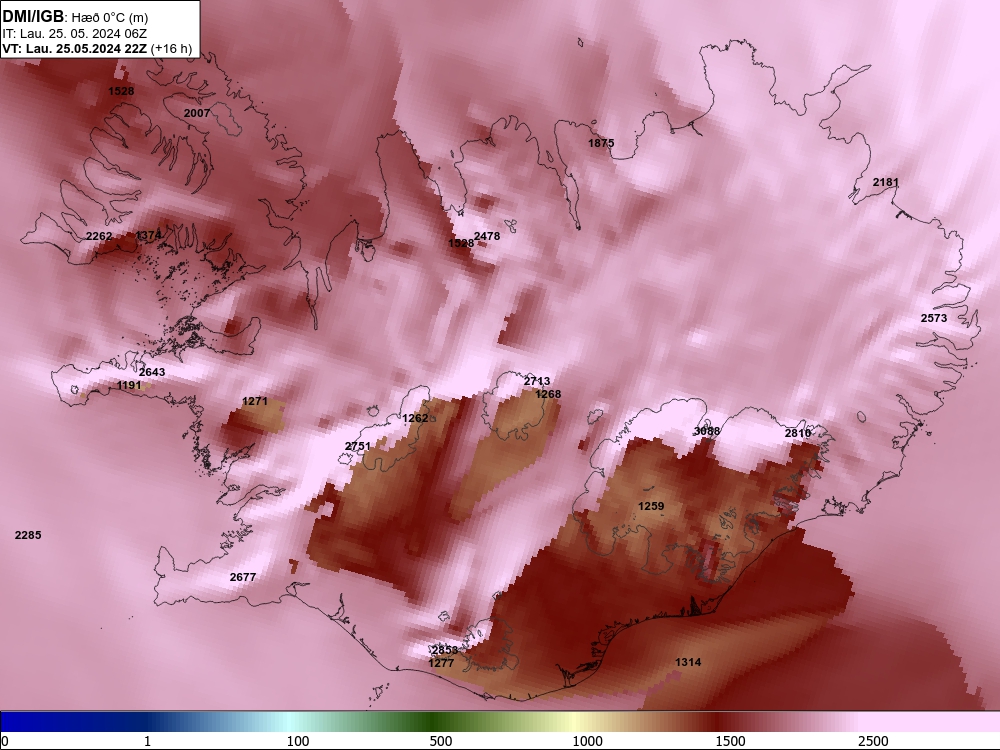
Task: Click the 1875 height value
Action: click(x=601, y=143)
